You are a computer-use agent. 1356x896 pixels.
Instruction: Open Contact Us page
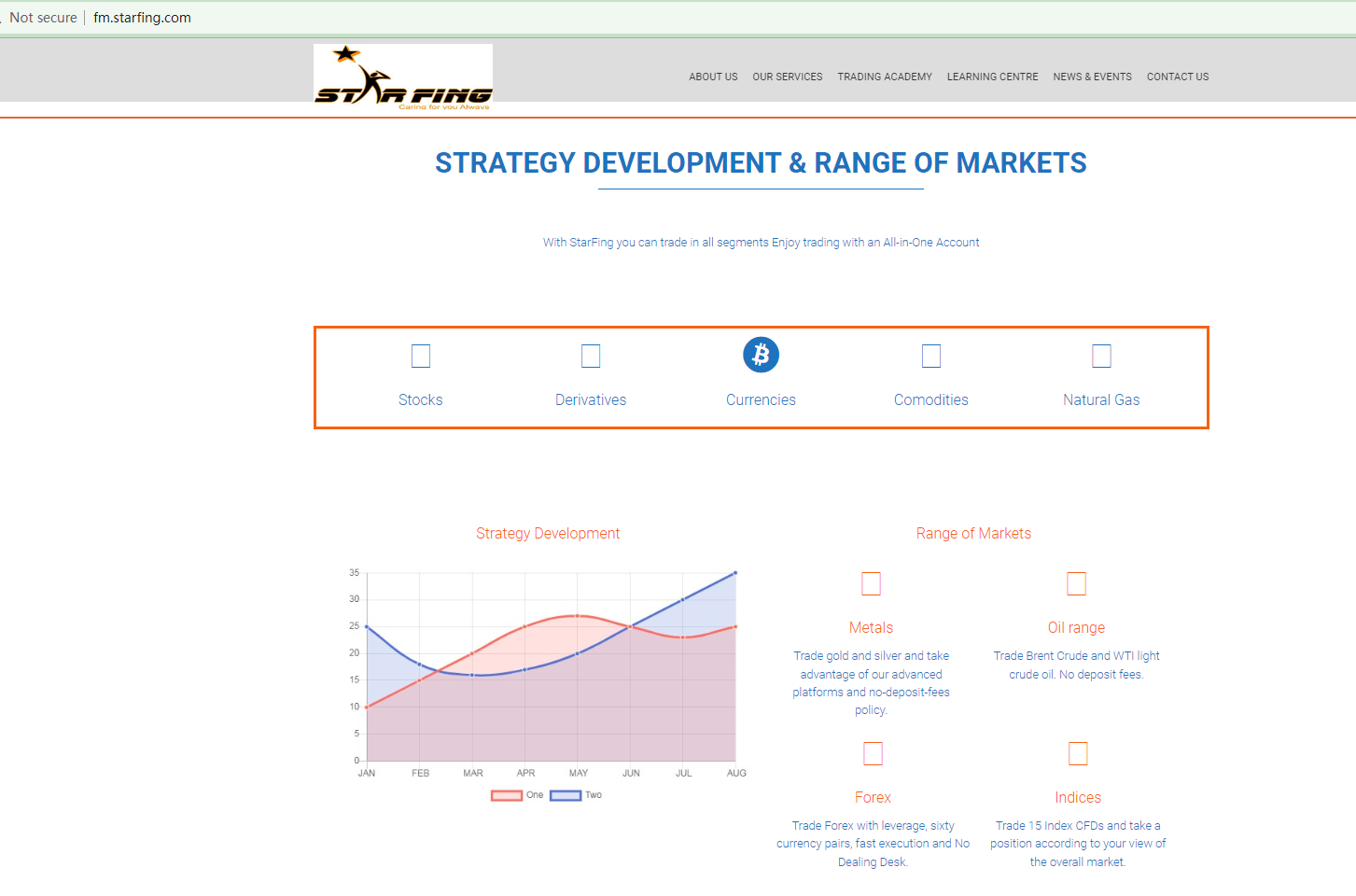coord(1178,77)
